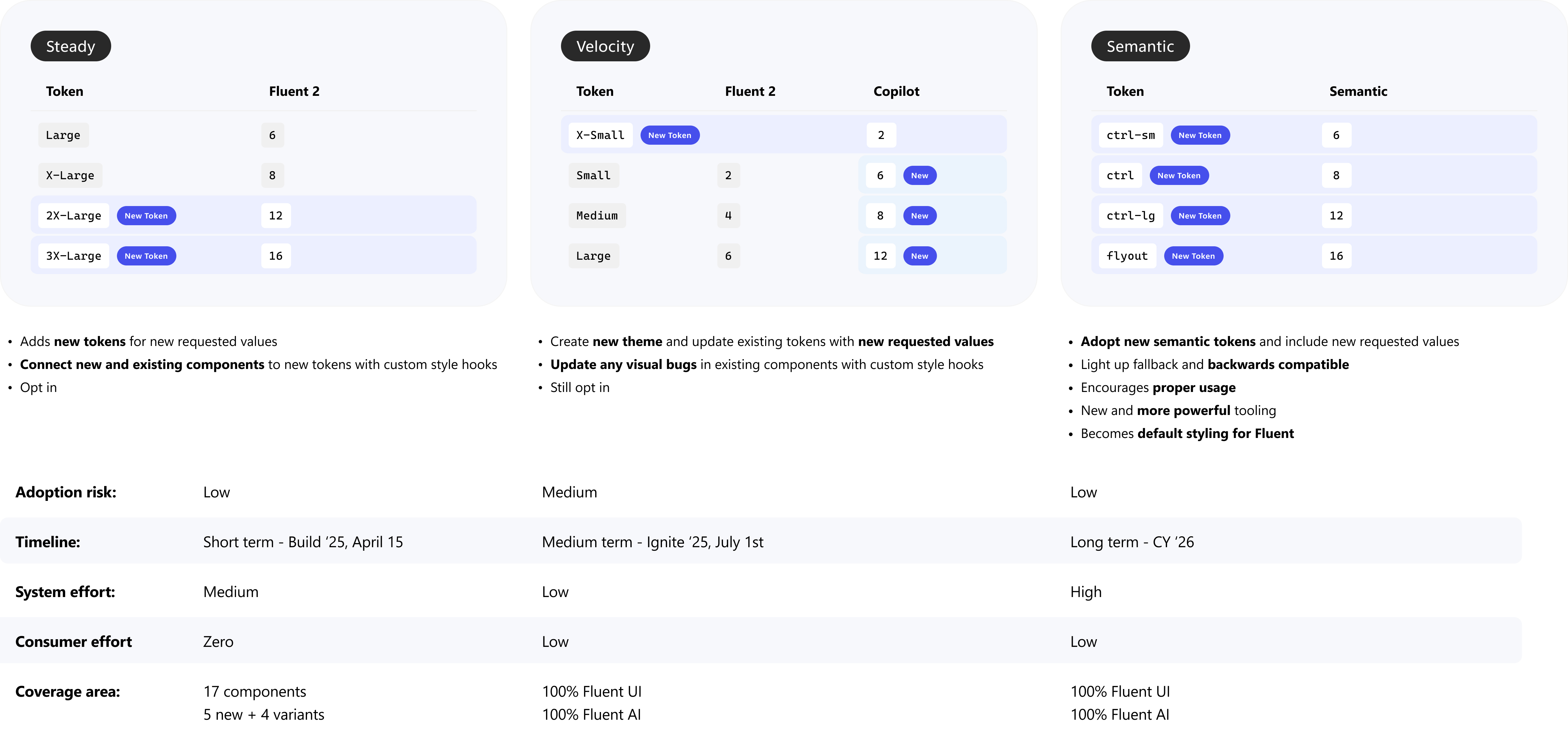
Task: Select the ctrl-lg token chip
Action: (1130, 216)
